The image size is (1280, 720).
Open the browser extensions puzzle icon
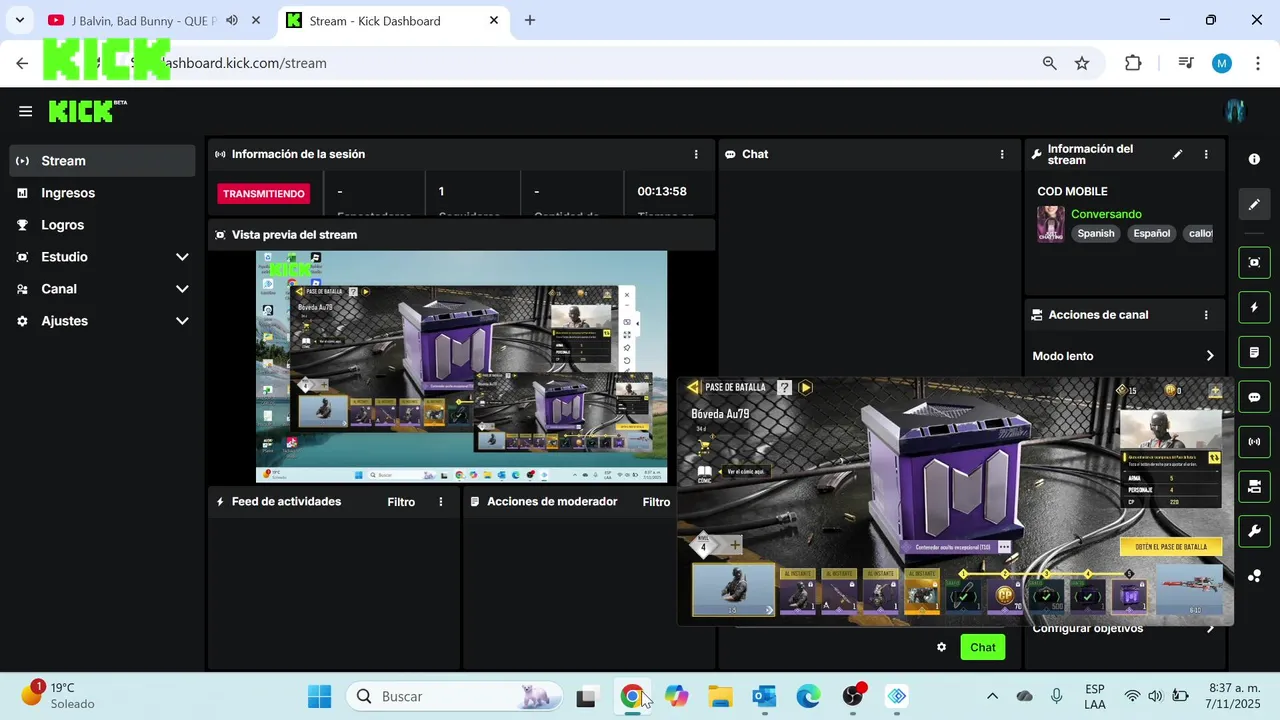pos(1133,63)
